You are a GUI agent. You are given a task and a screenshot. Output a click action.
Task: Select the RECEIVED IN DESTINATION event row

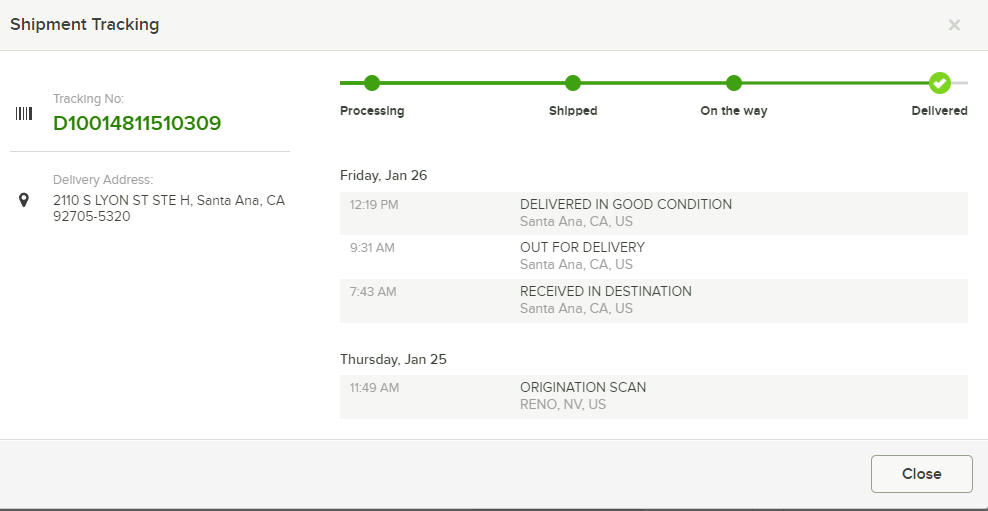click(x=653, y=301)
